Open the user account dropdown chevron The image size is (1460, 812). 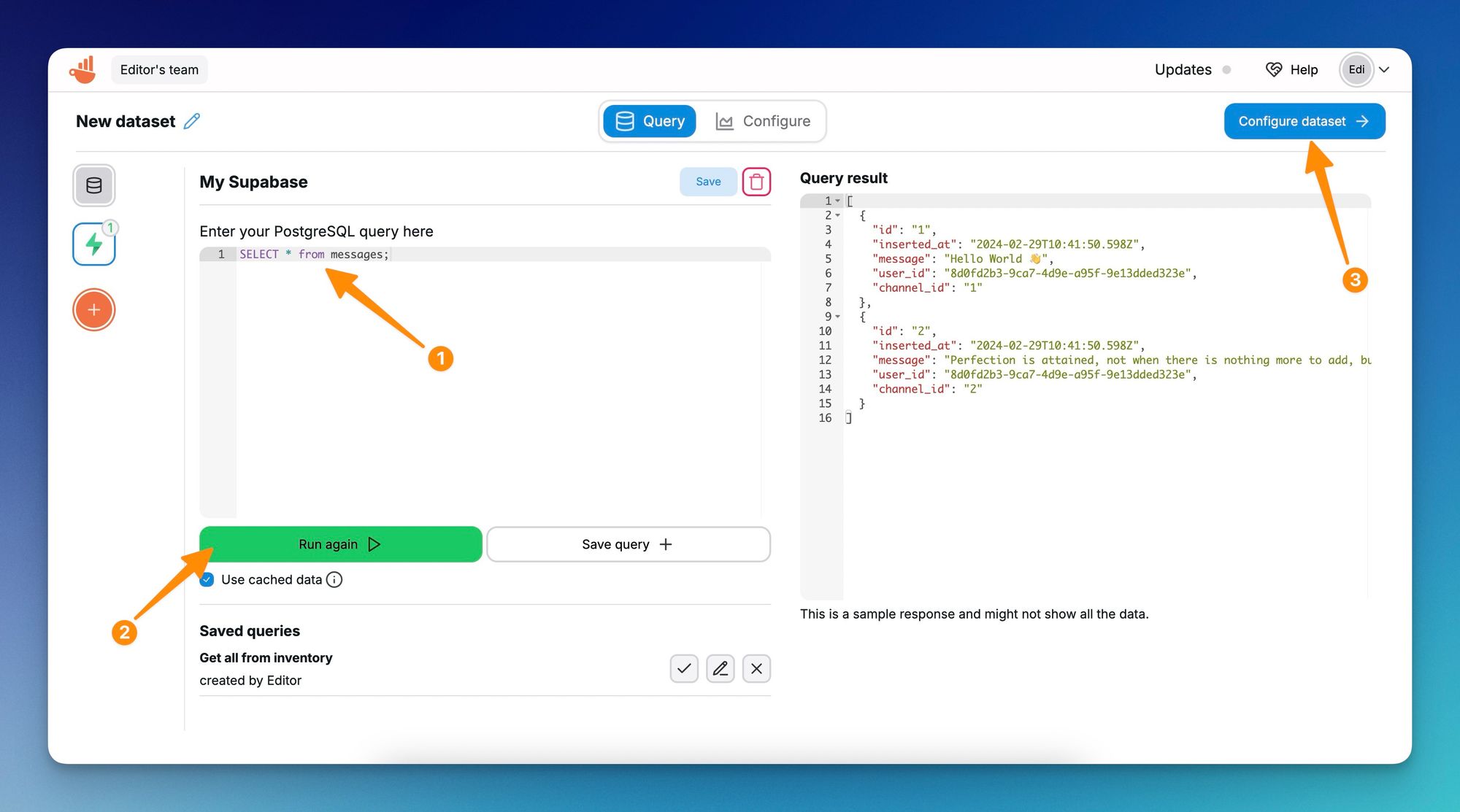1384,70
